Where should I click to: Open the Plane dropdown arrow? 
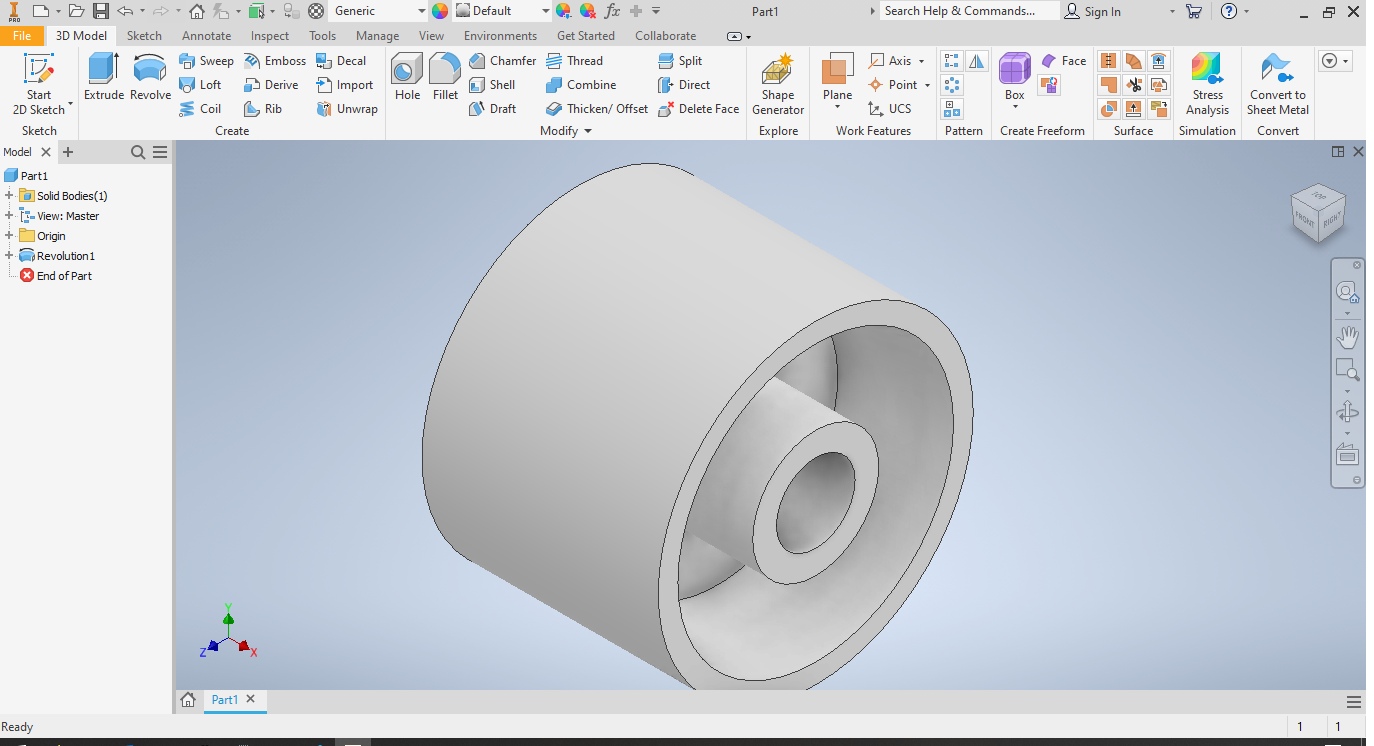click(837, 107)
